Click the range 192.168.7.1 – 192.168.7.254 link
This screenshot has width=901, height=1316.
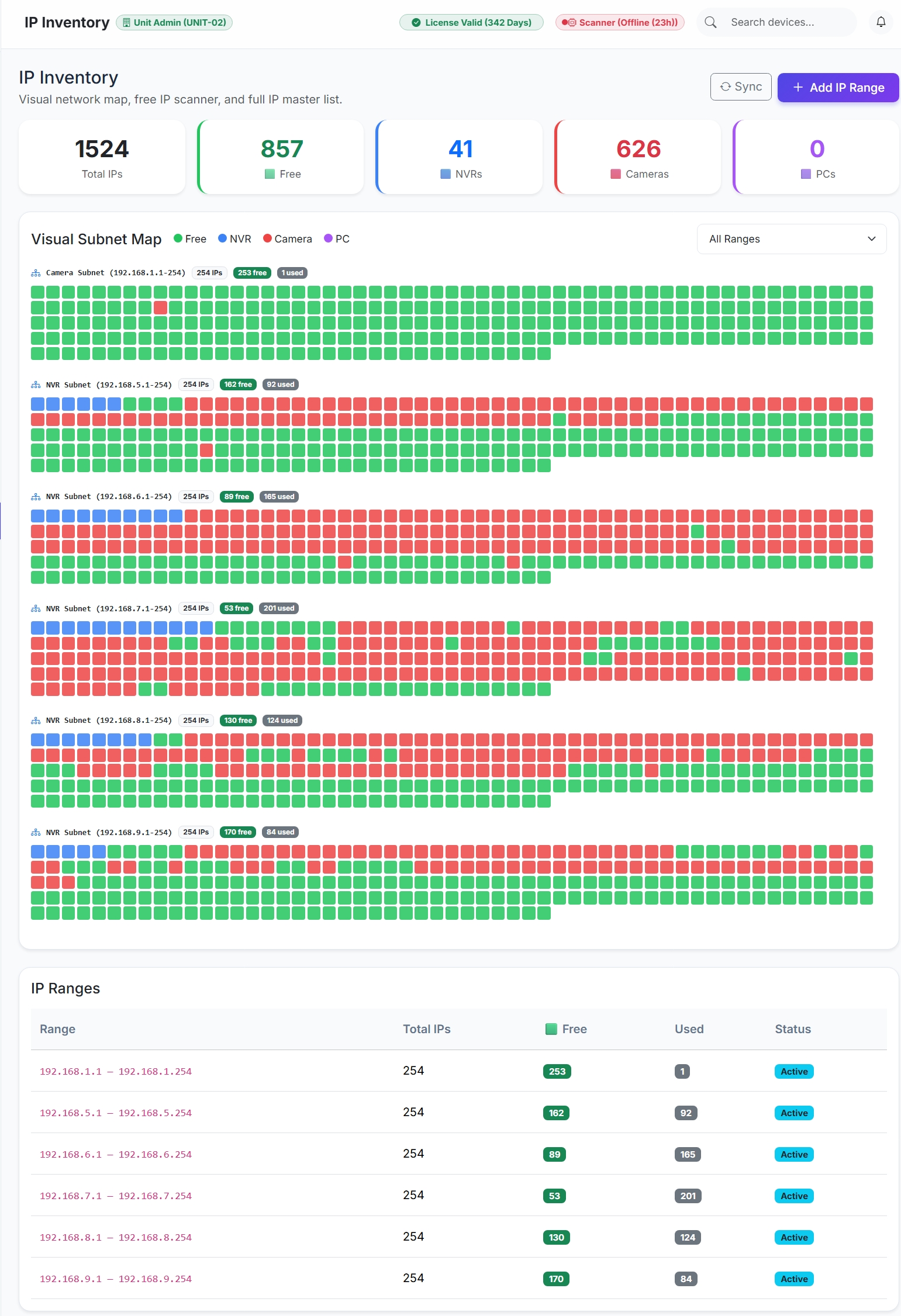point(116,1196)
